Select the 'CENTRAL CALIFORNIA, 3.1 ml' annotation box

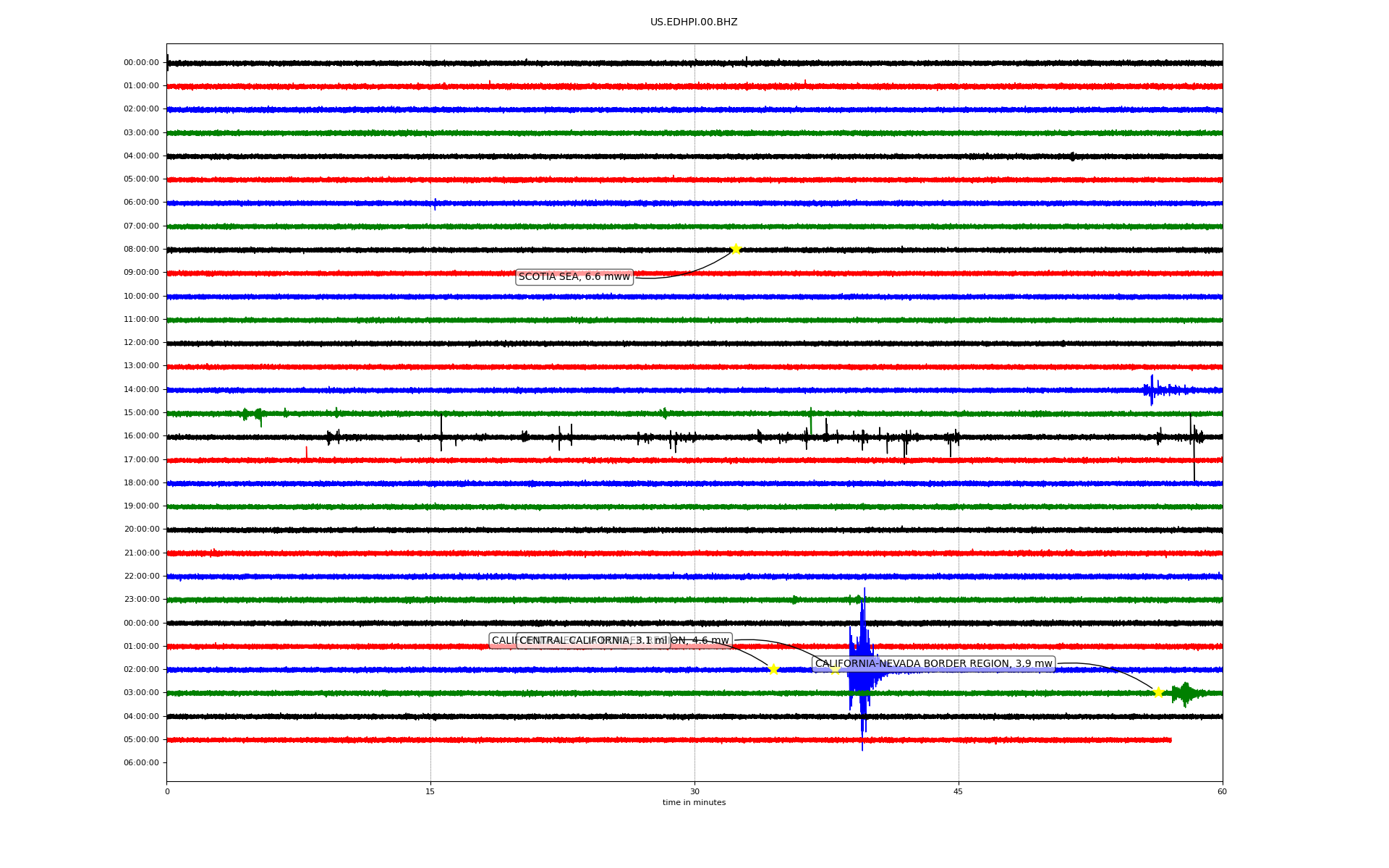pyautogui.click(x=593, y=641)
